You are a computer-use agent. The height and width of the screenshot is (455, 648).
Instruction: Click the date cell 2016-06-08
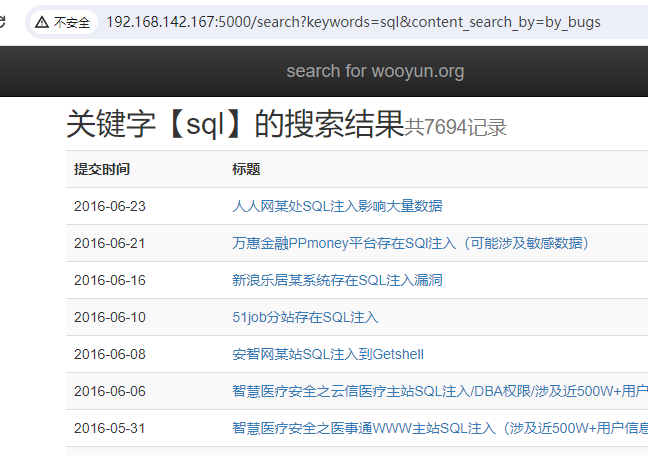110,354
